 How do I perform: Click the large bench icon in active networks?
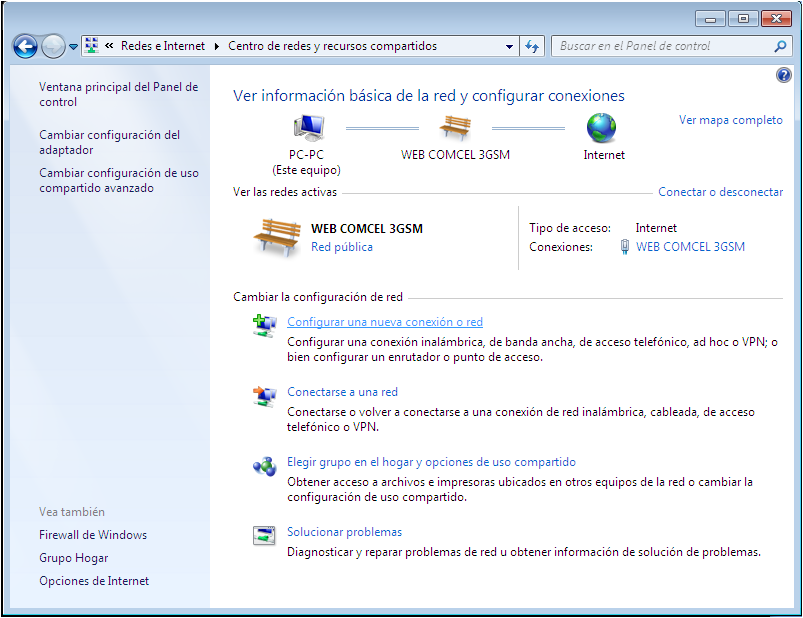tap(277, 237)
